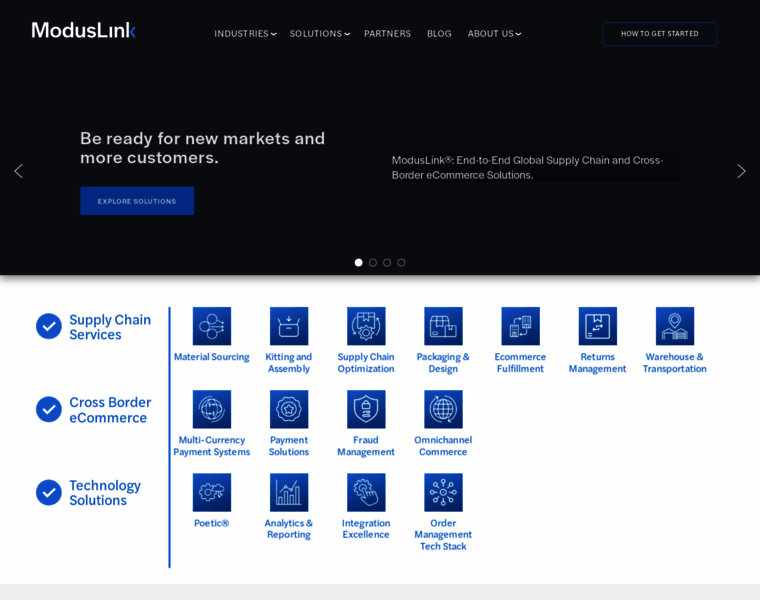Click the Warehouse & Transportation text link
This screenshot has height=600, width=760.
click(x=675, y=363)
